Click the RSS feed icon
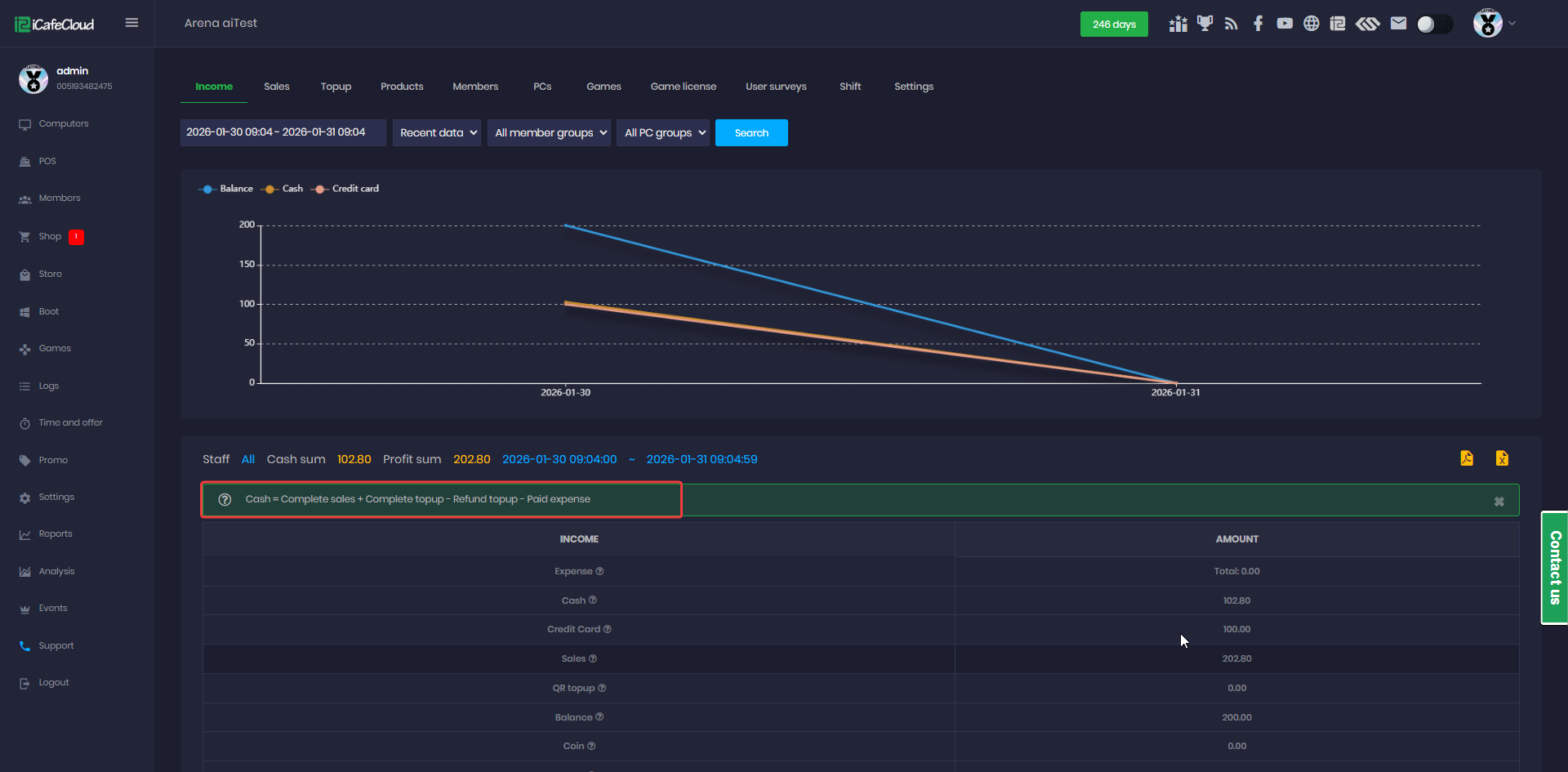 coord(1231,24)
